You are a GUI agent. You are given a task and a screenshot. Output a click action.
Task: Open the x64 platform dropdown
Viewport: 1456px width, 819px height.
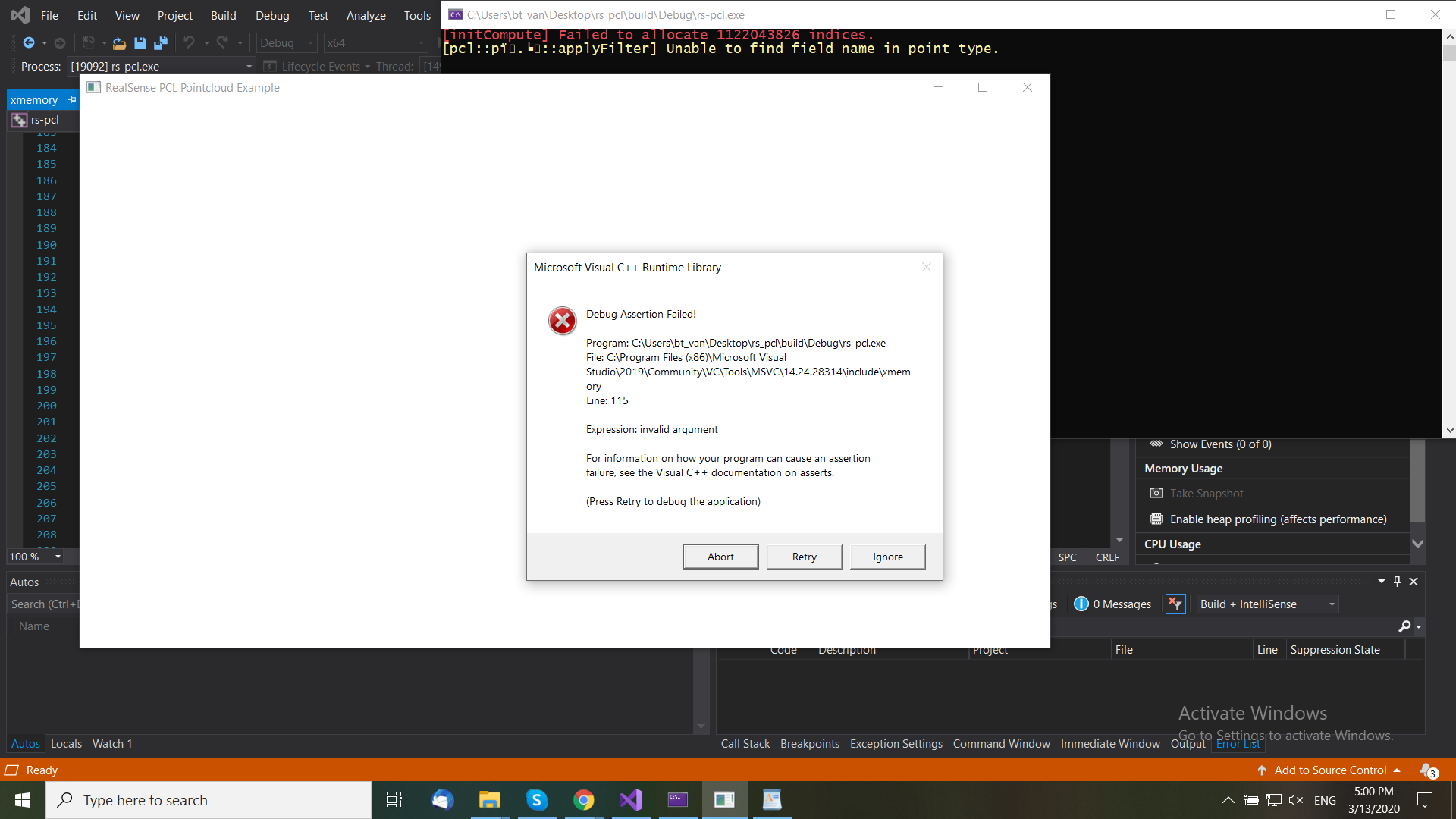(x=375, y=42)
